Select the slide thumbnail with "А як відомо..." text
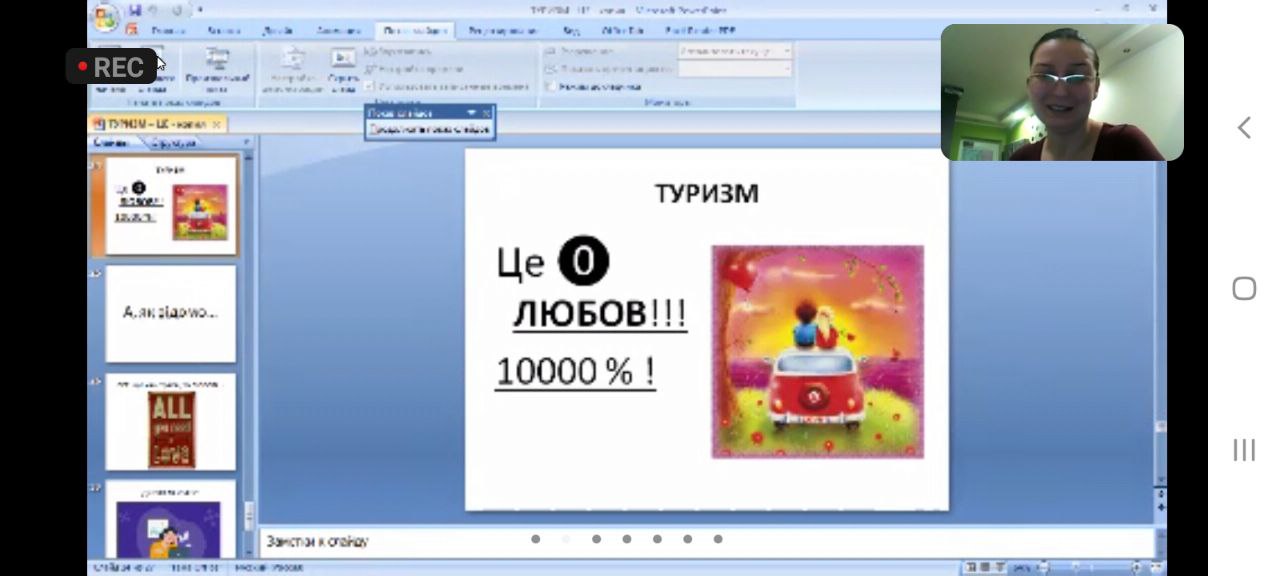The width and height of the screenshot is (1280, 576). (171, 313)
